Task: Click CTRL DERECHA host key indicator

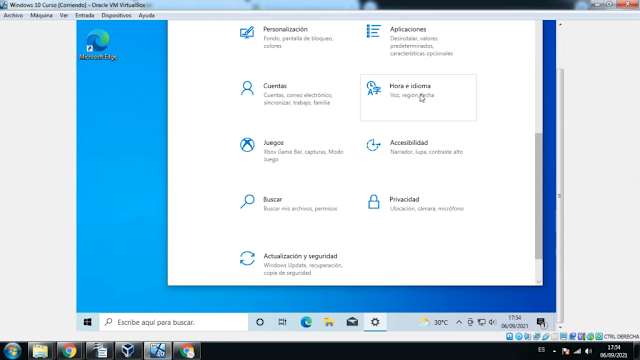Action: pos(621,336)
